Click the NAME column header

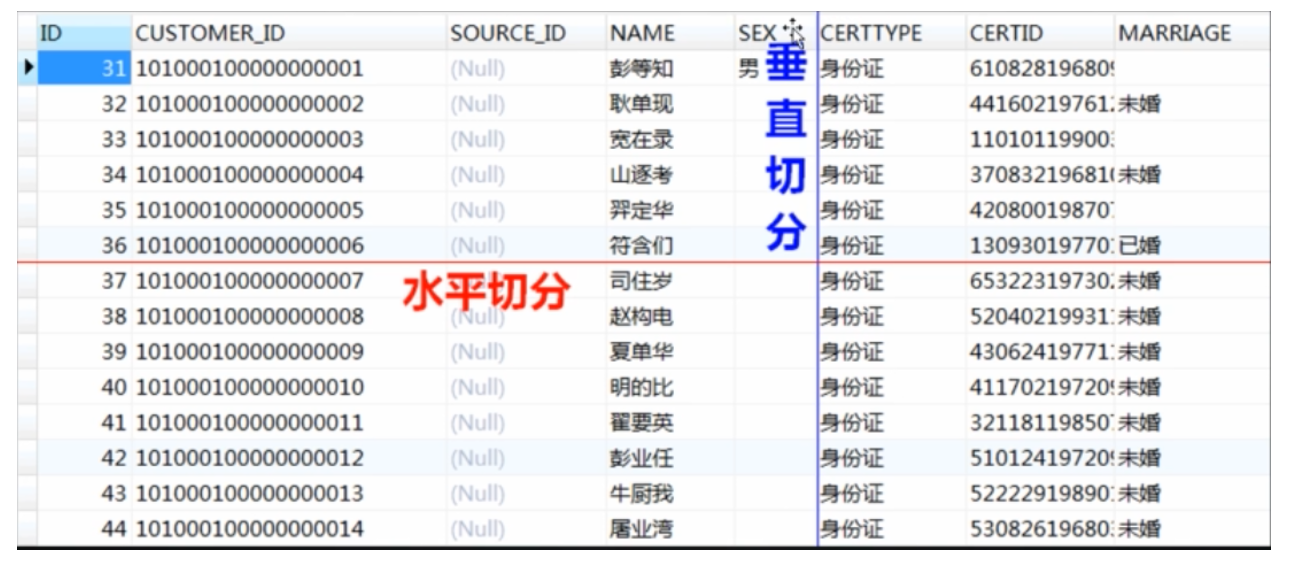pyautogui.click(x=670, y=33)
